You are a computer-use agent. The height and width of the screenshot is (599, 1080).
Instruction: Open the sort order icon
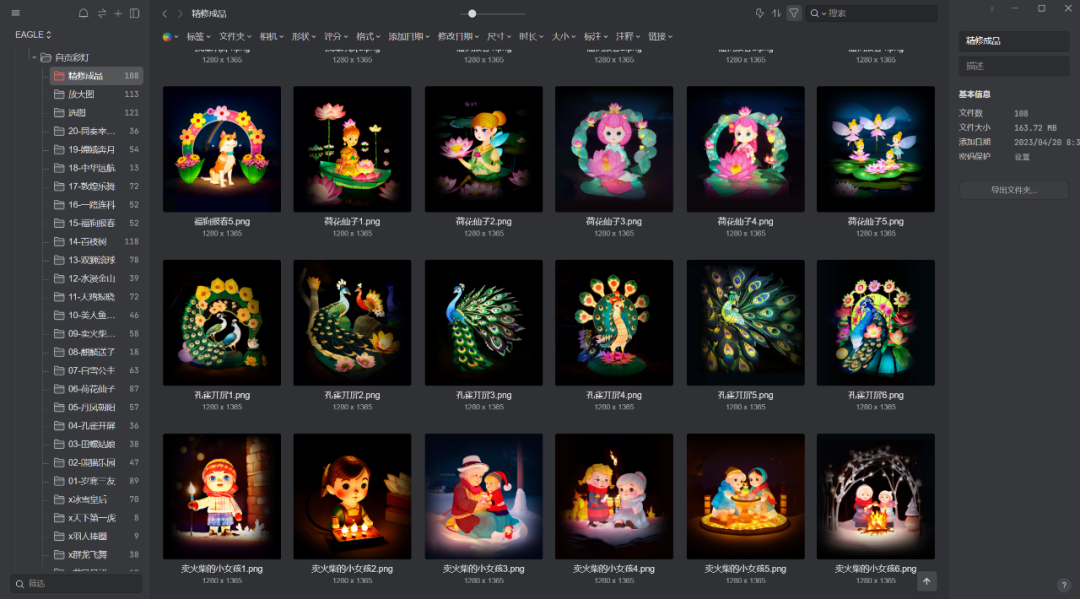click(776, 13)
